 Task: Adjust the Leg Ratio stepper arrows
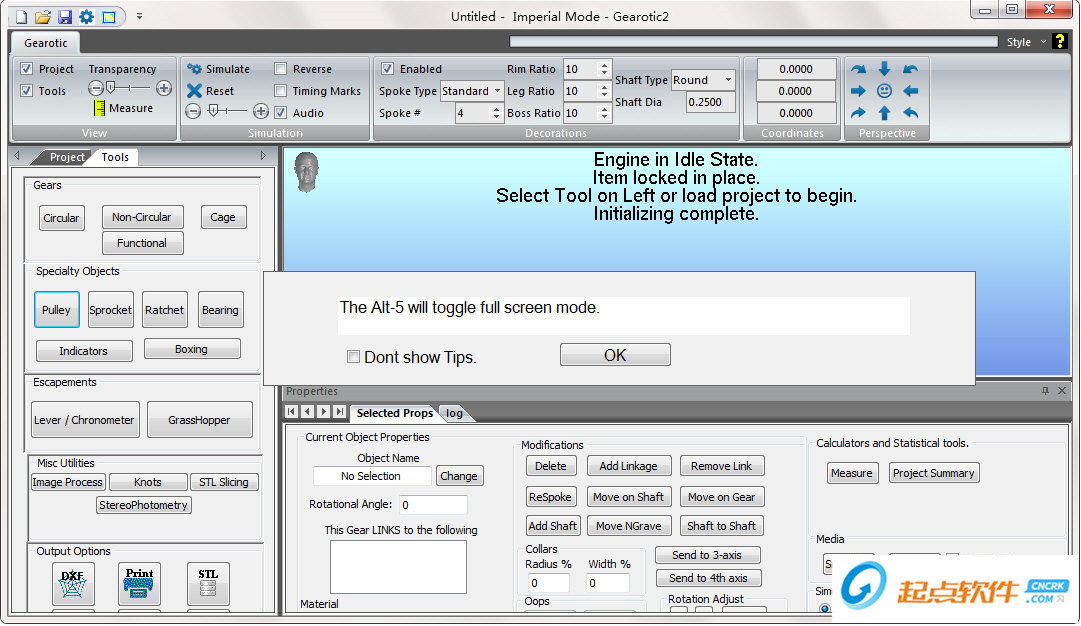[x=604, y=91]
